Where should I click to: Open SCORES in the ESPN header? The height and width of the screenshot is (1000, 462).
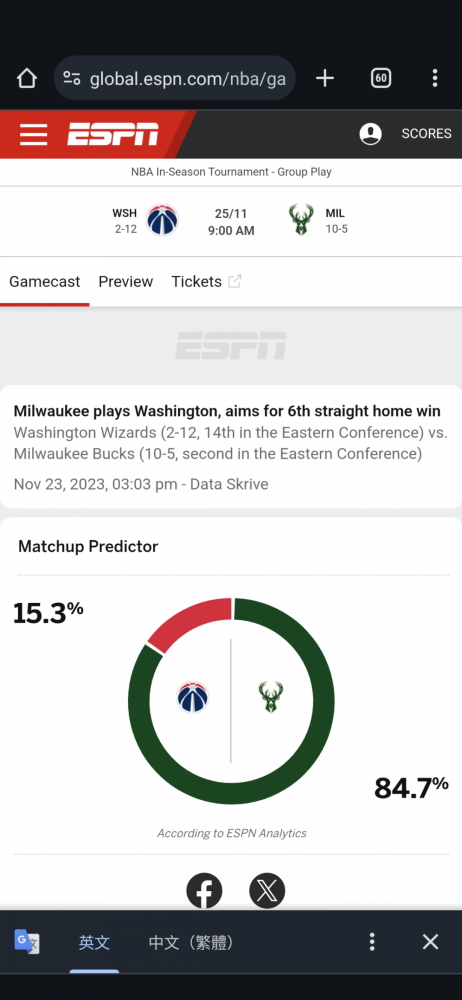[426, 134]
